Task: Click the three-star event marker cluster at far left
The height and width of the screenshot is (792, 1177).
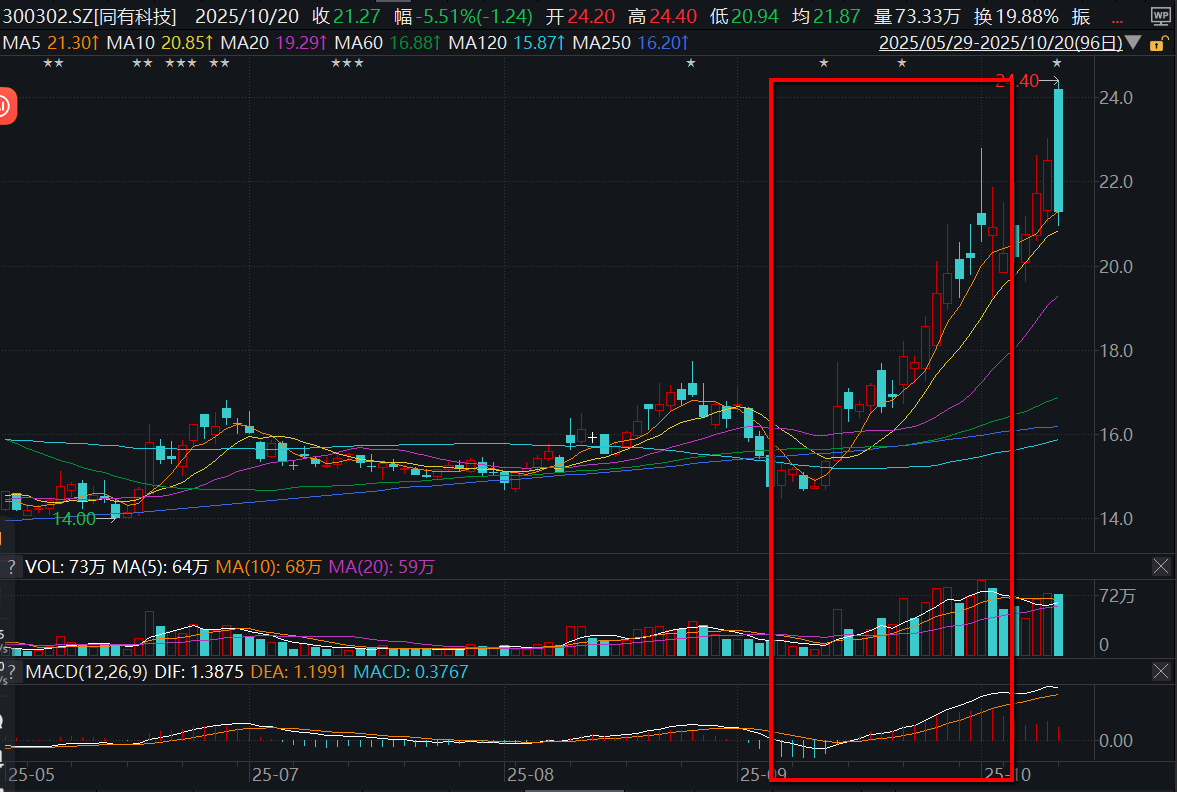Action: 180,63
